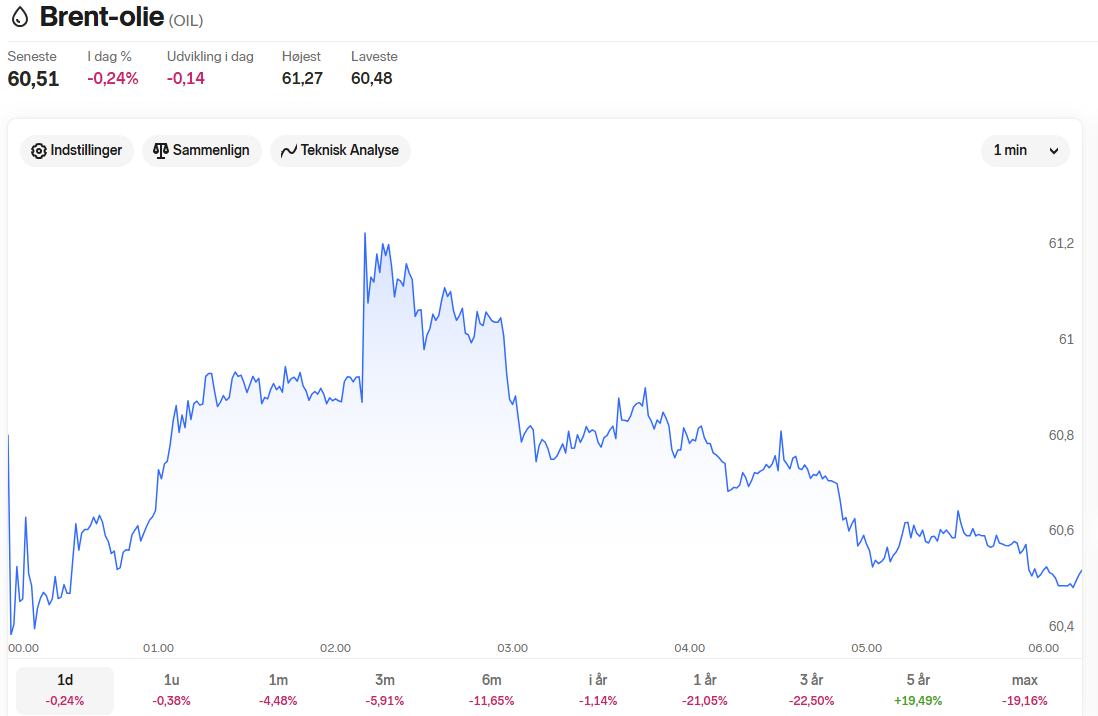Click the 60,4 price axis label

coord(1061,626)
